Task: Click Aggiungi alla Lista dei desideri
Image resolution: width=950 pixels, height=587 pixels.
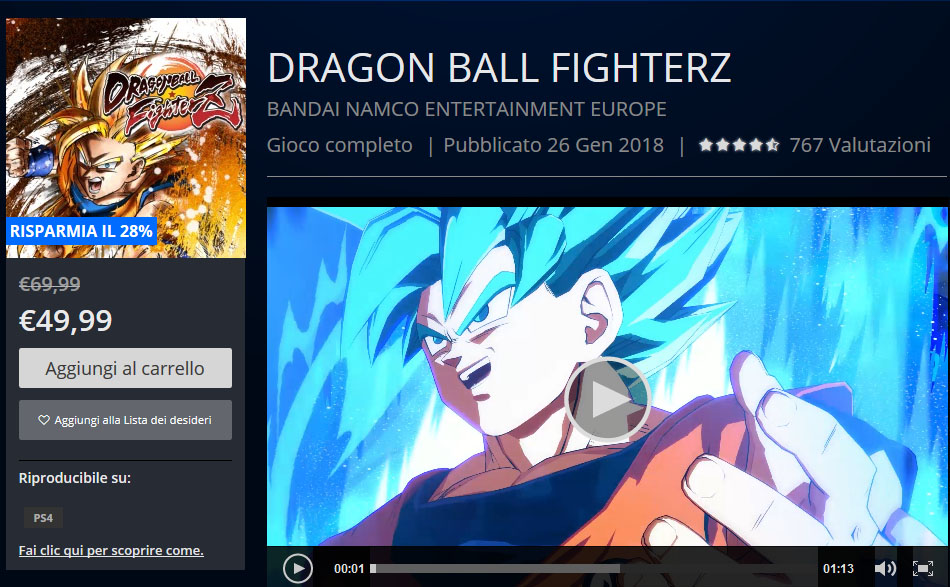Action: coord(125,420)
